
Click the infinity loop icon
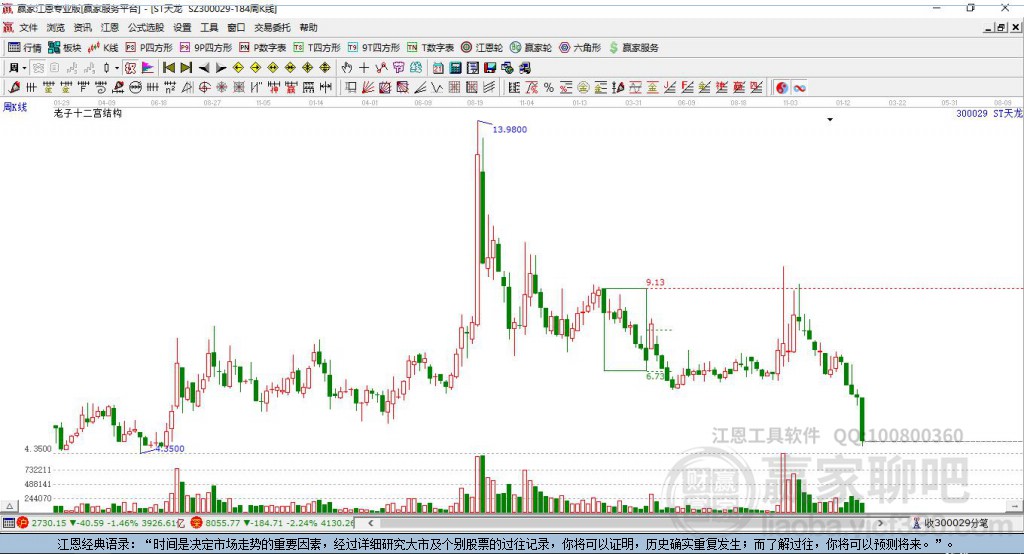point(799,88)
